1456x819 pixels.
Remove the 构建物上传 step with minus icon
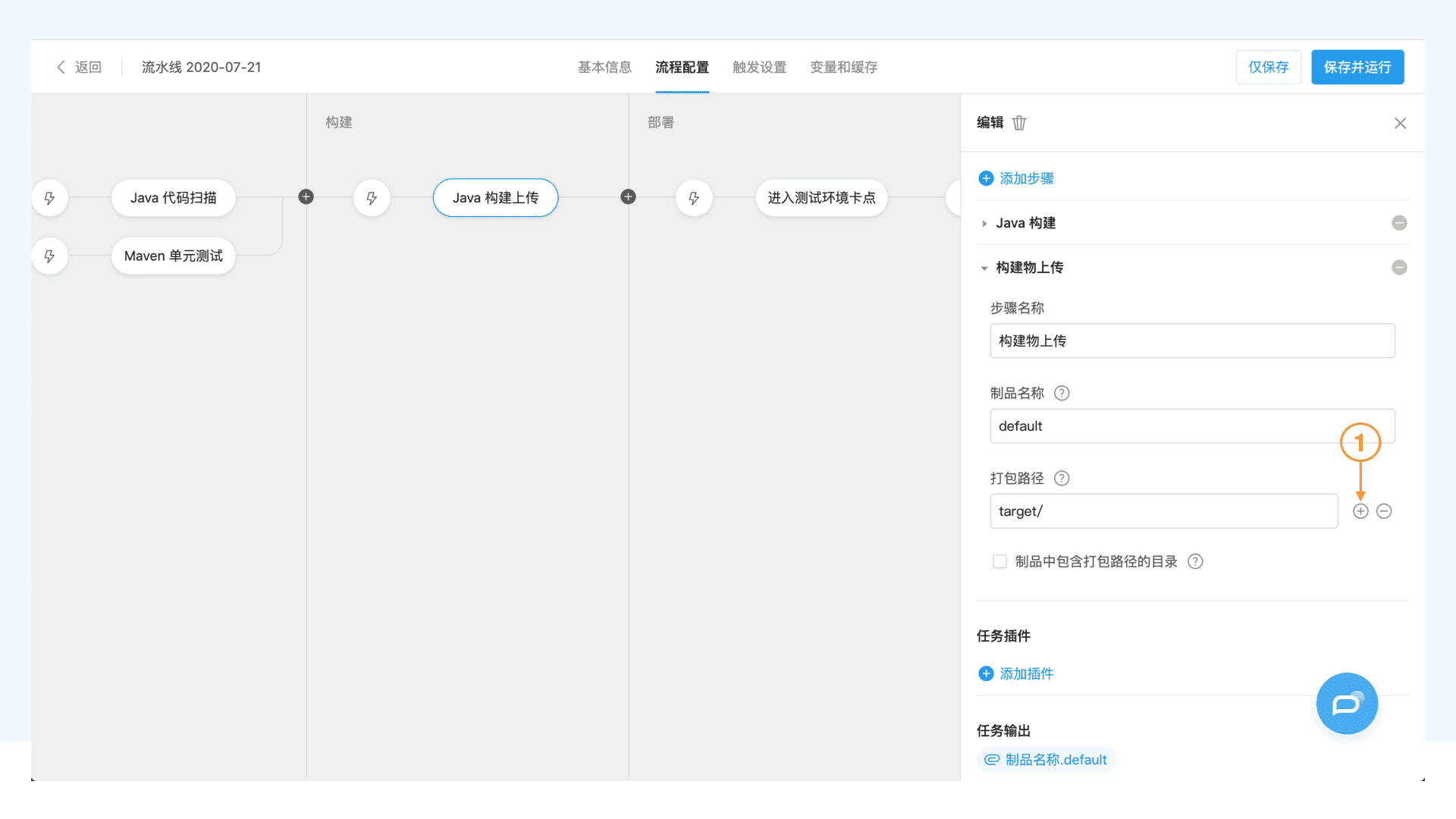(1399, 267)
